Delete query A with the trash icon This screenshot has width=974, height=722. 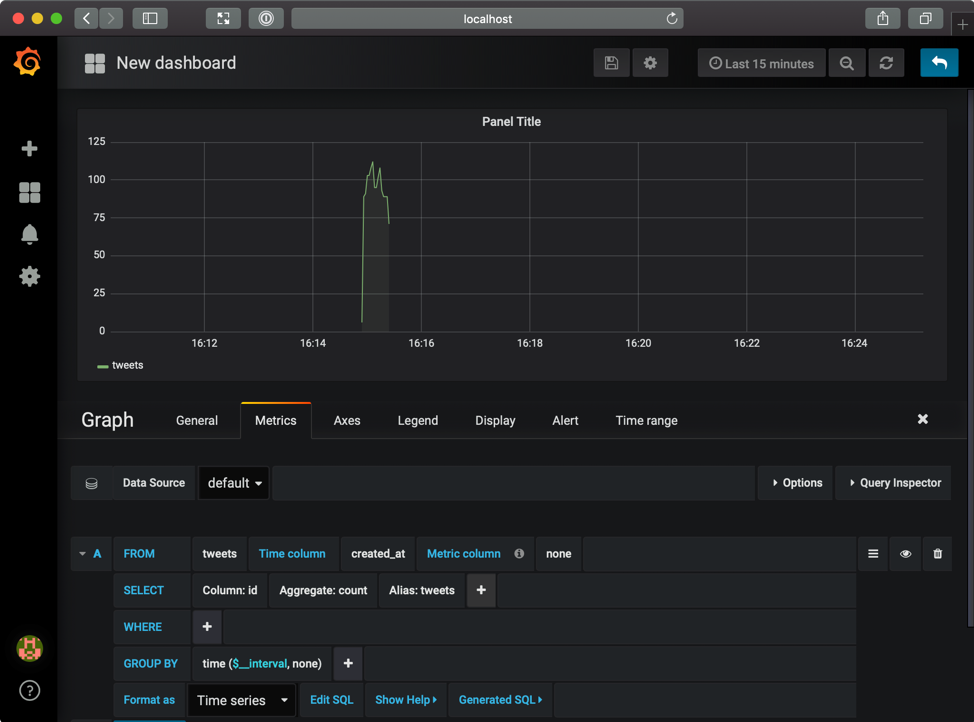tap(937, 554)
